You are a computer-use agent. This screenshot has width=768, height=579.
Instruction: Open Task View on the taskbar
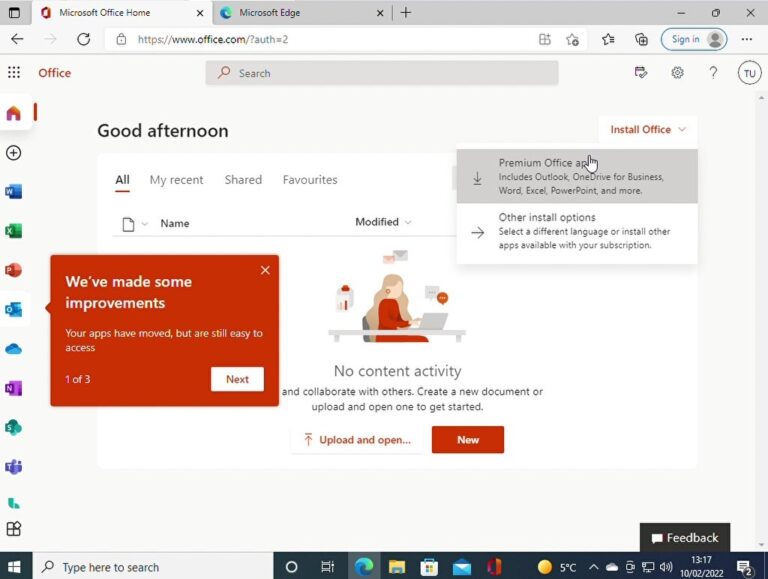click(327, 567)
